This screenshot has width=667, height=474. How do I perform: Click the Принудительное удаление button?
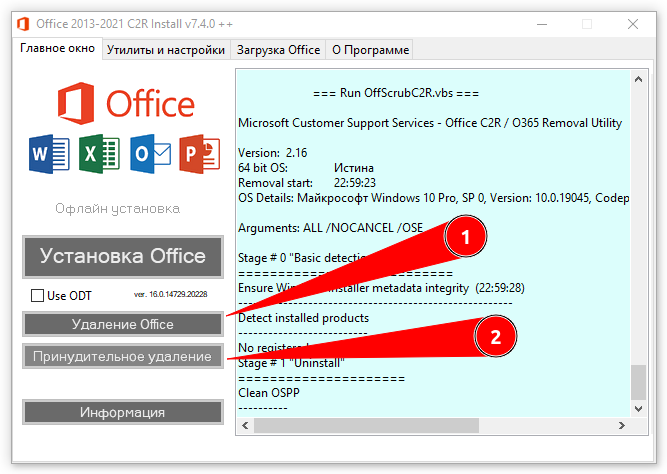pyautogui.click(x=123, y=356)
